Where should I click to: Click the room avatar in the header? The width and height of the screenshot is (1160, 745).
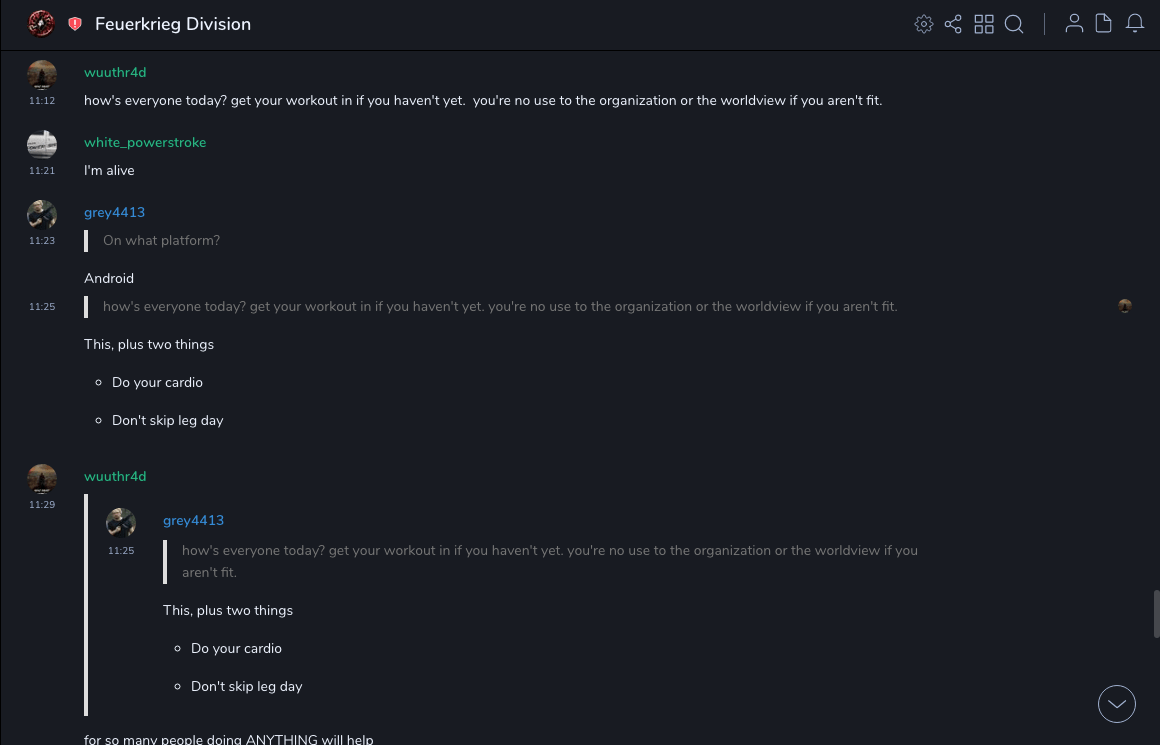pyautogui.click(x=41, y=23)
